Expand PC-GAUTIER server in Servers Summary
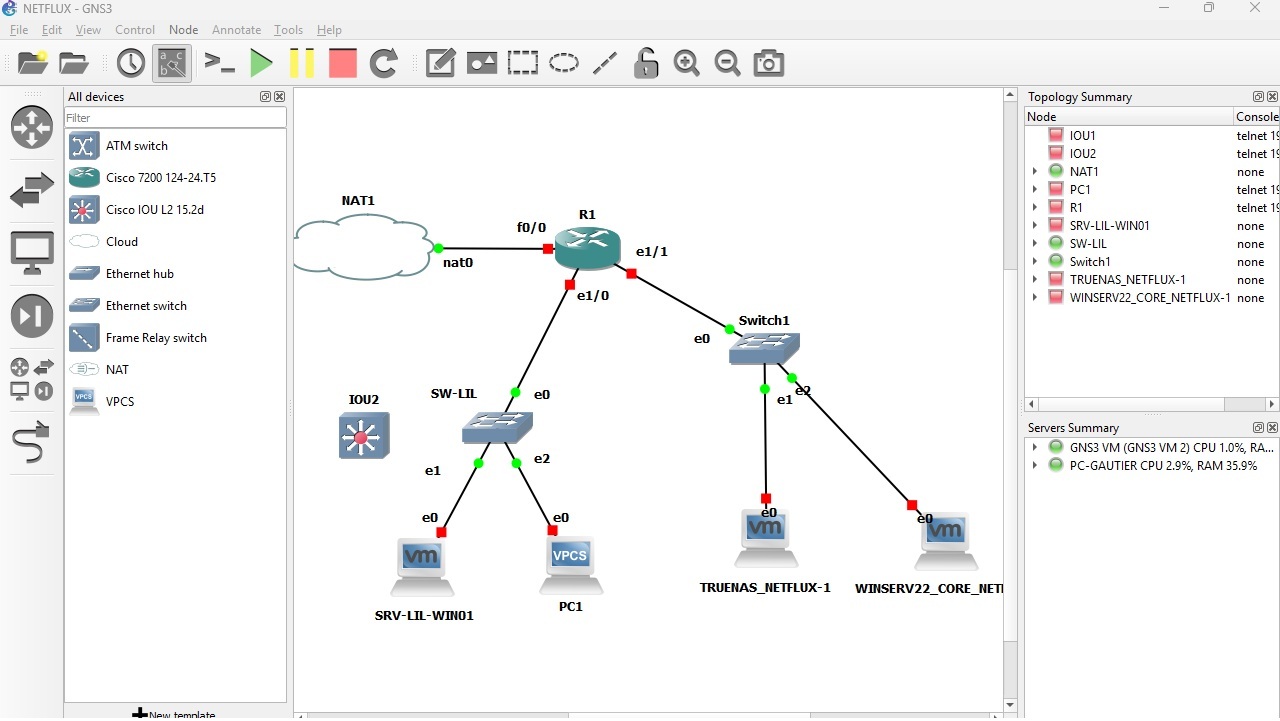1280x721 pixels. click(x=1035, y=466)
